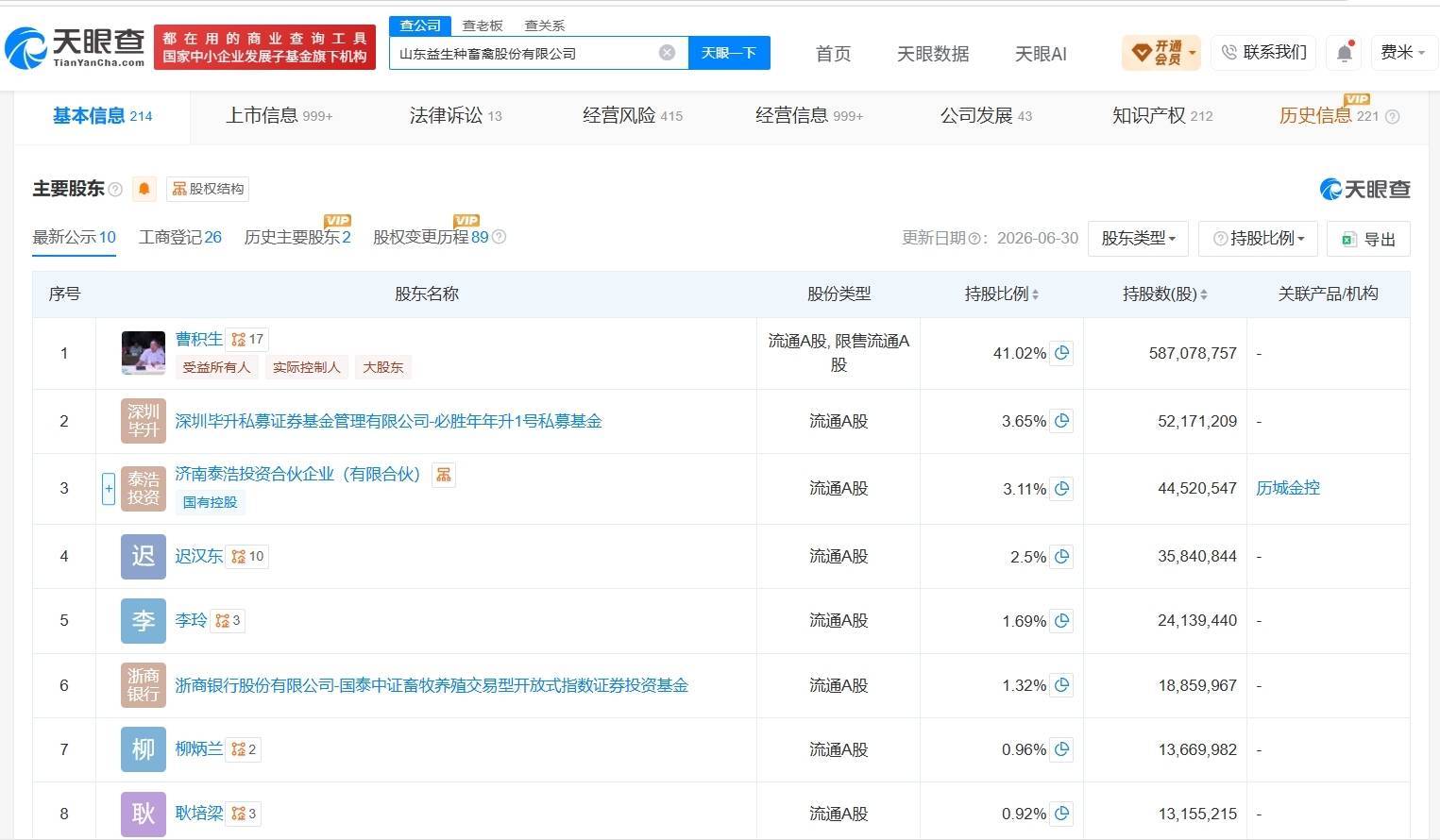Screen dimensions: 1440x840
Task: Open the 知识产权 tab
Action: click(1162, 116)
